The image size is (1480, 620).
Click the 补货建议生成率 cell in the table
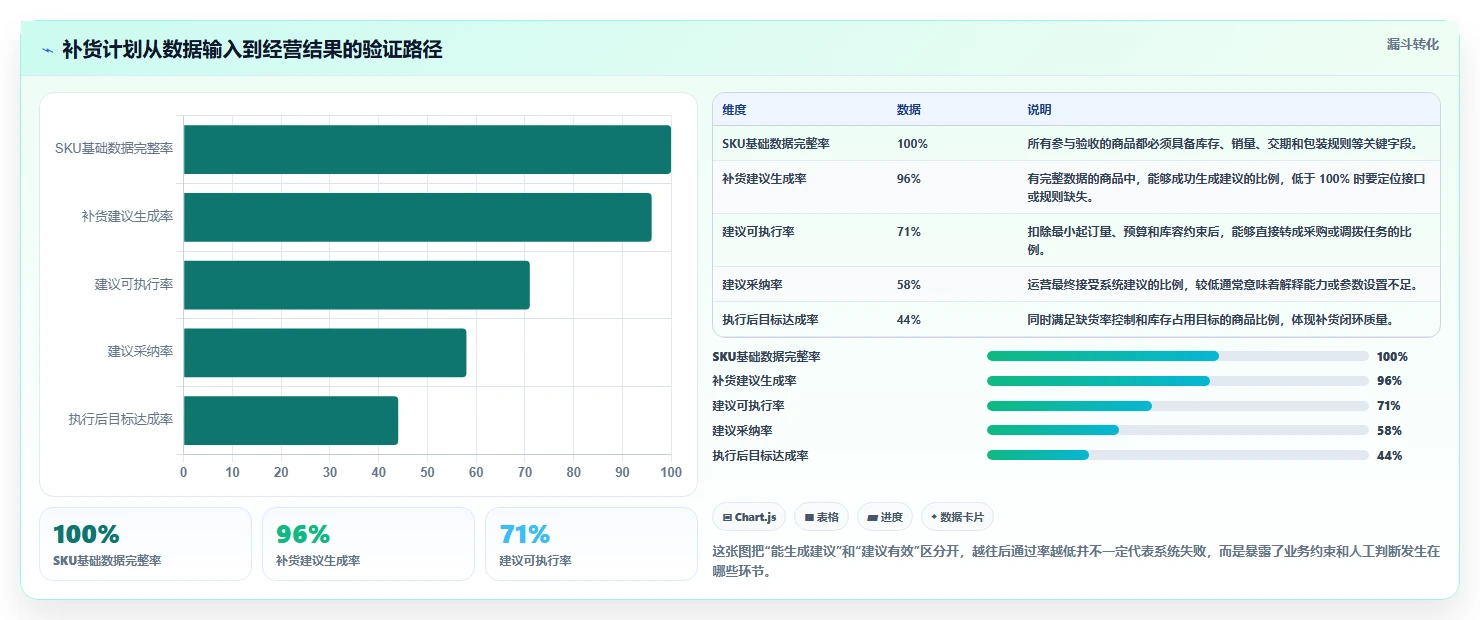click(764, 179)
